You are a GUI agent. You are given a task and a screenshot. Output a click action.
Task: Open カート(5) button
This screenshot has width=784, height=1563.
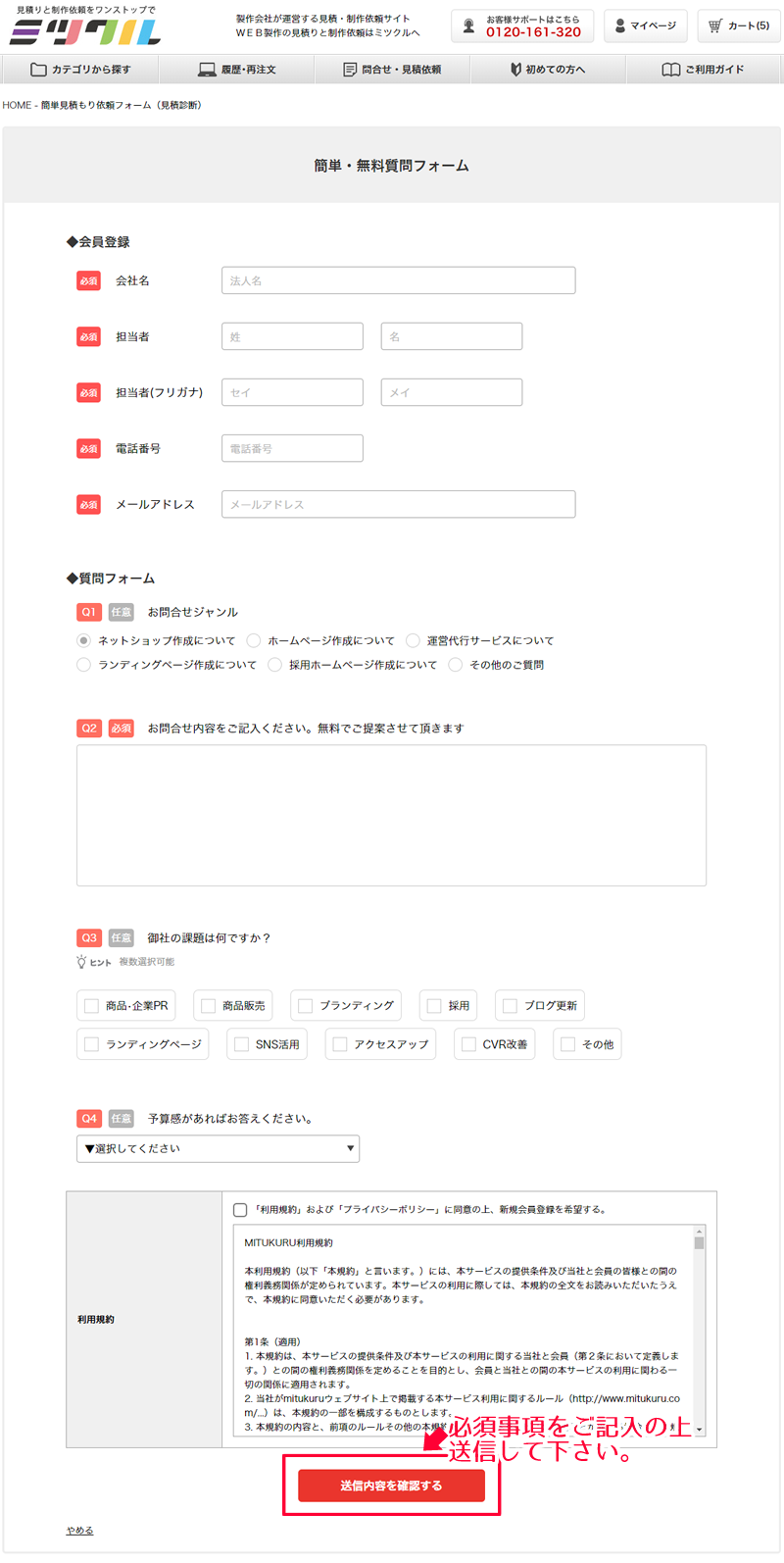[739, 25]
